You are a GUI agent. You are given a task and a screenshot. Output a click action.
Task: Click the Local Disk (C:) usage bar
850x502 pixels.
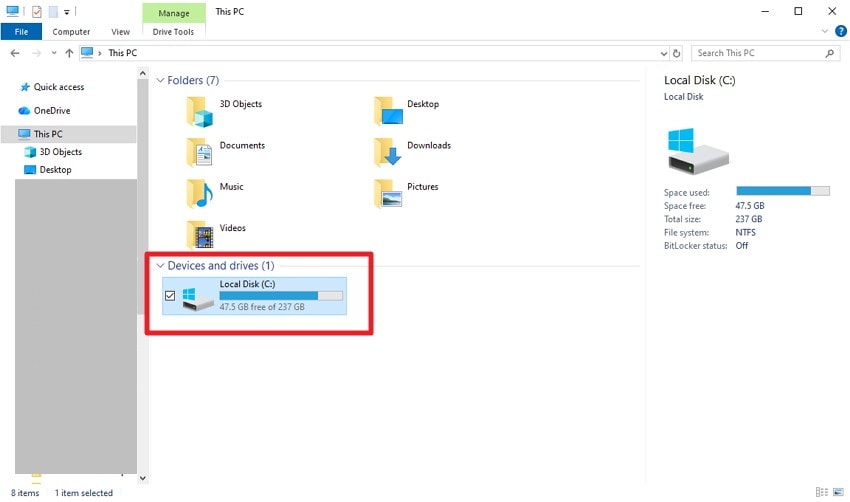tap(281, 295)
